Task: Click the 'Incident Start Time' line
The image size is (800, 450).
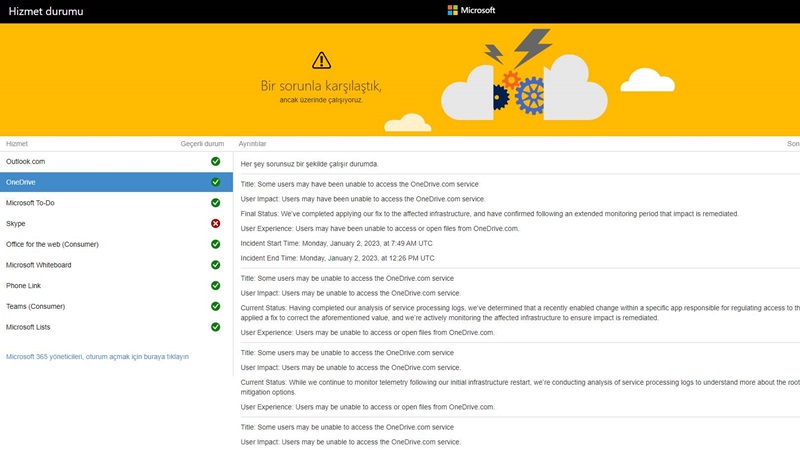Action: click(336, 243)
